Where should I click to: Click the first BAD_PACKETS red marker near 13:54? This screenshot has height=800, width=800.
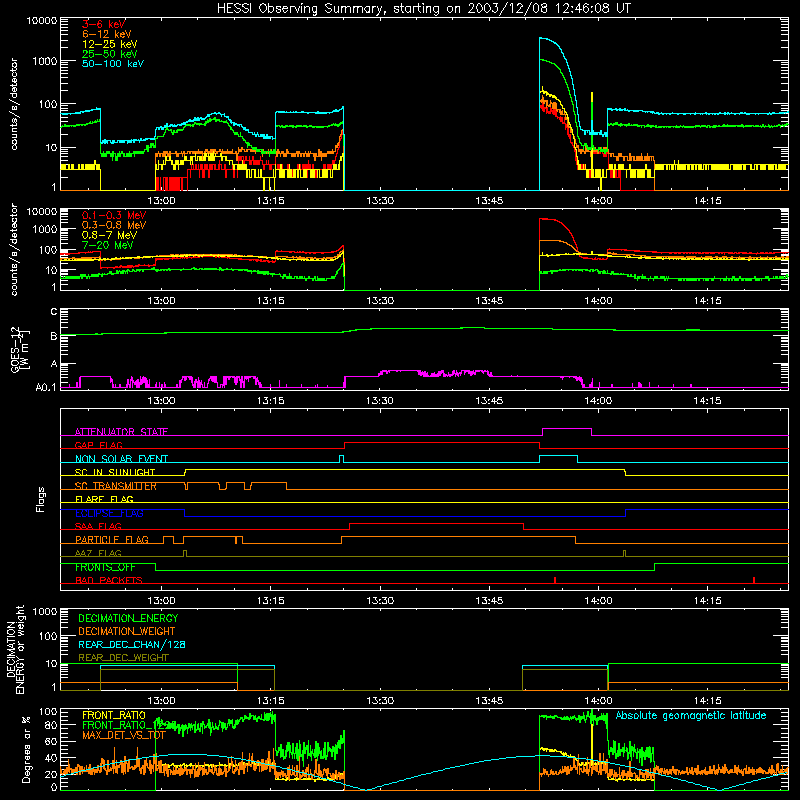click(555, 580)
